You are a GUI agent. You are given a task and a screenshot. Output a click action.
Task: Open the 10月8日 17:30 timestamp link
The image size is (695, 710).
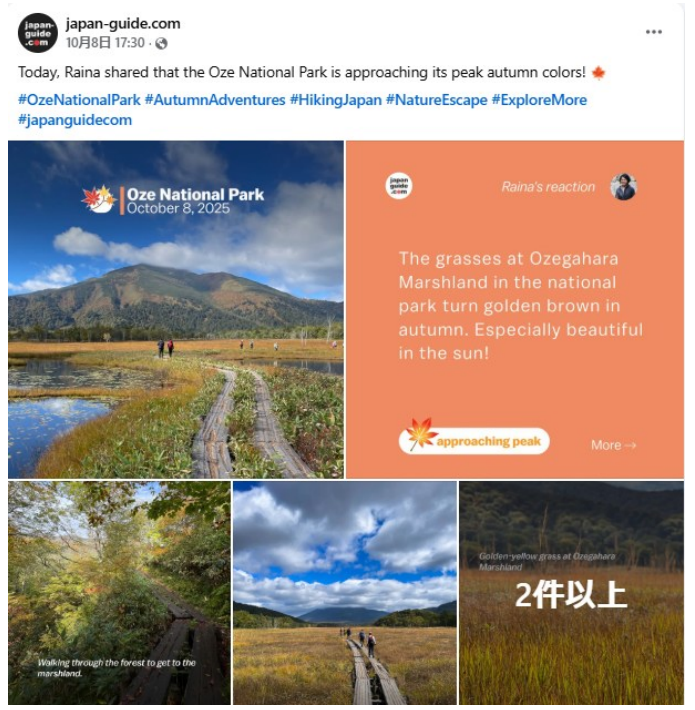tap(105, 43)
